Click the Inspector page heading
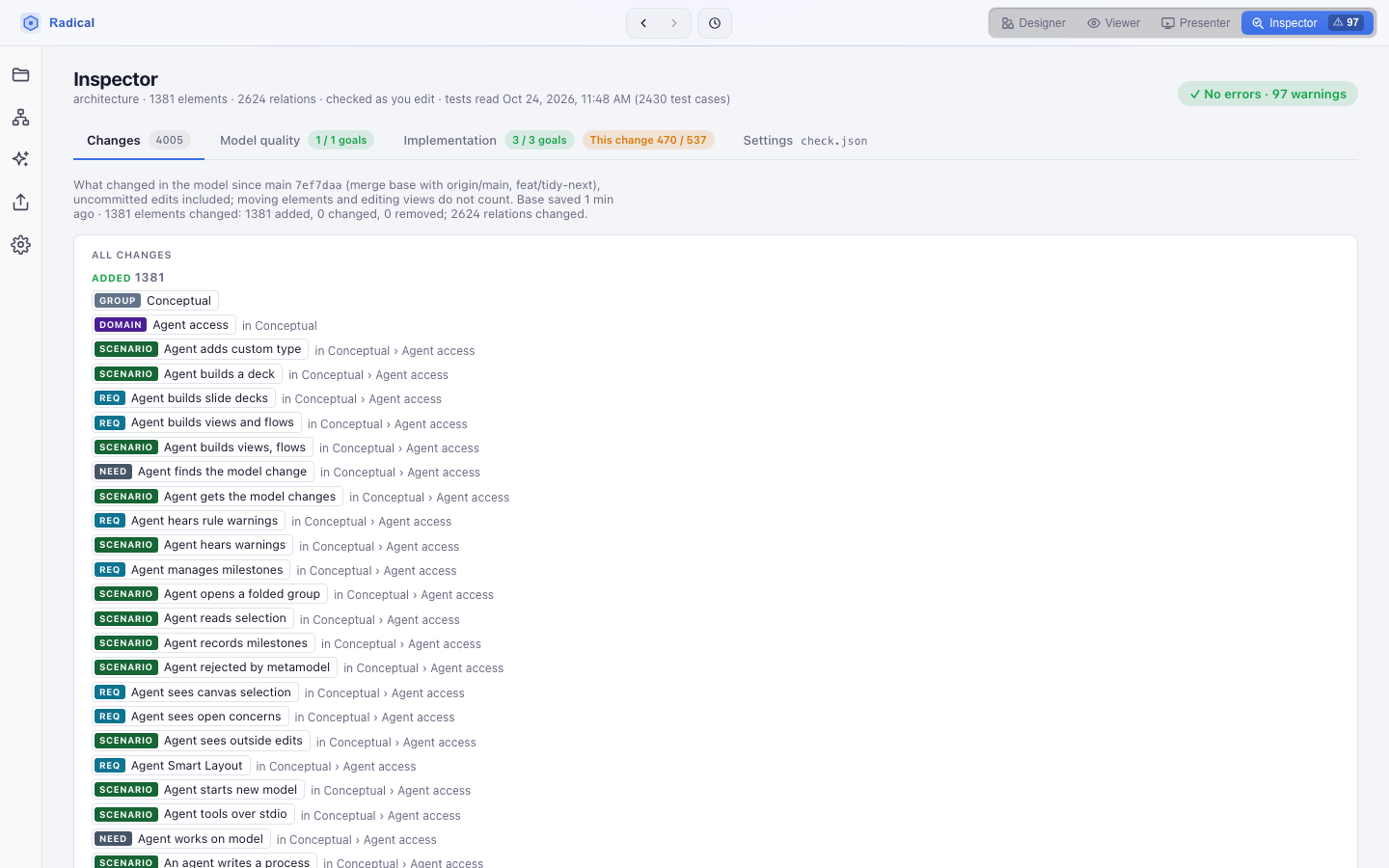Viewport: 1389px width, 868px height. tap(116, 79)
